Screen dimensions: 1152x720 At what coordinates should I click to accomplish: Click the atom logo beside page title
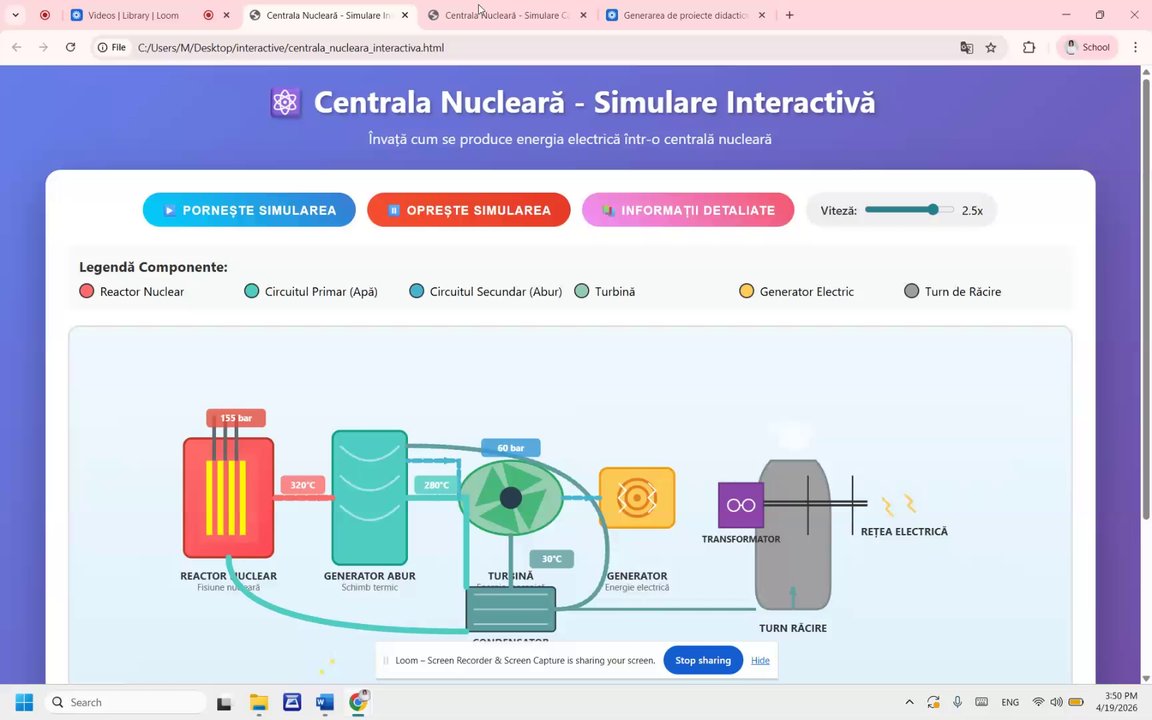coord(285,102)
